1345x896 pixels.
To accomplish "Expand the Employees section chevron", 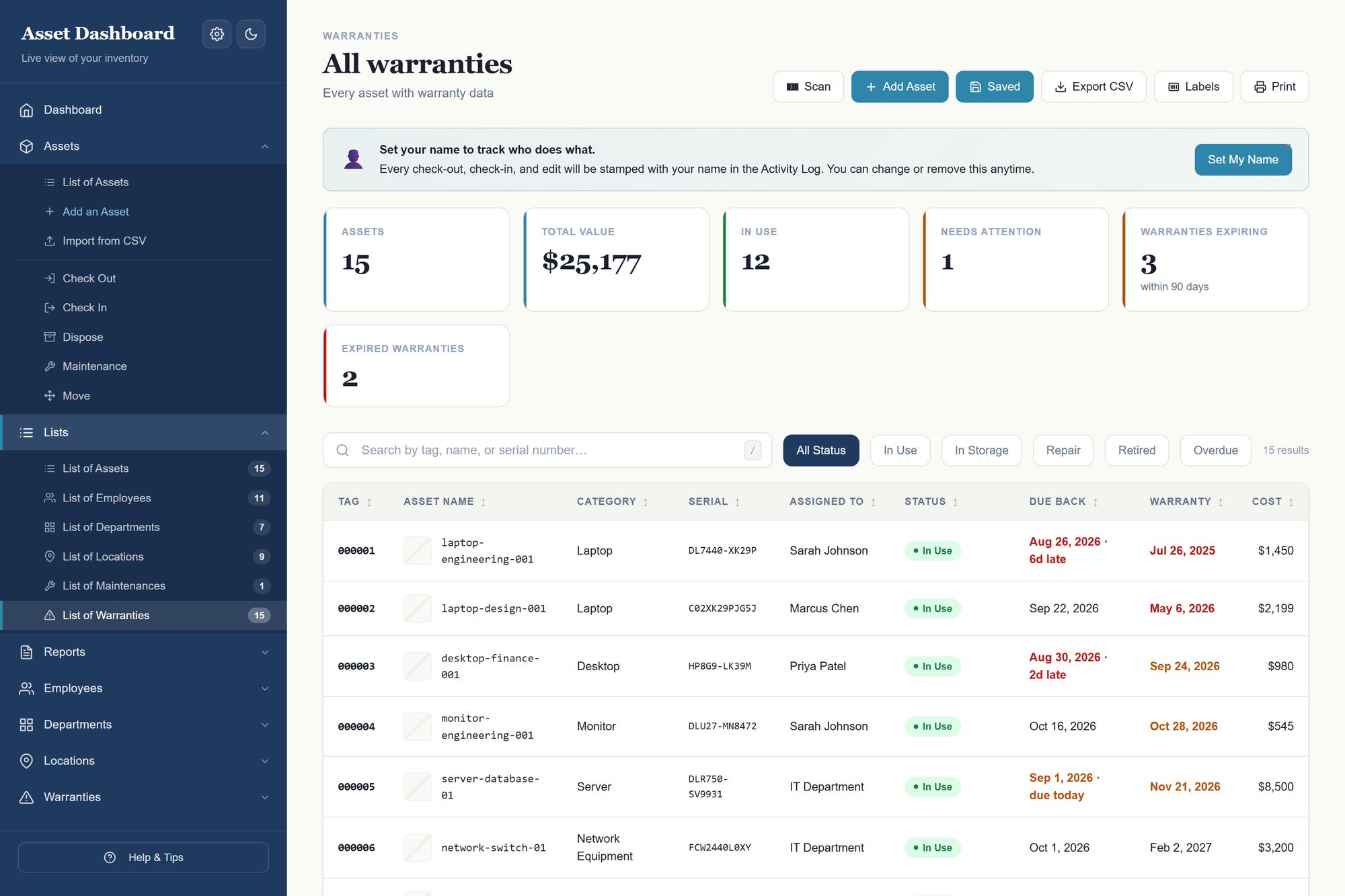I will (x=265, y=688).
